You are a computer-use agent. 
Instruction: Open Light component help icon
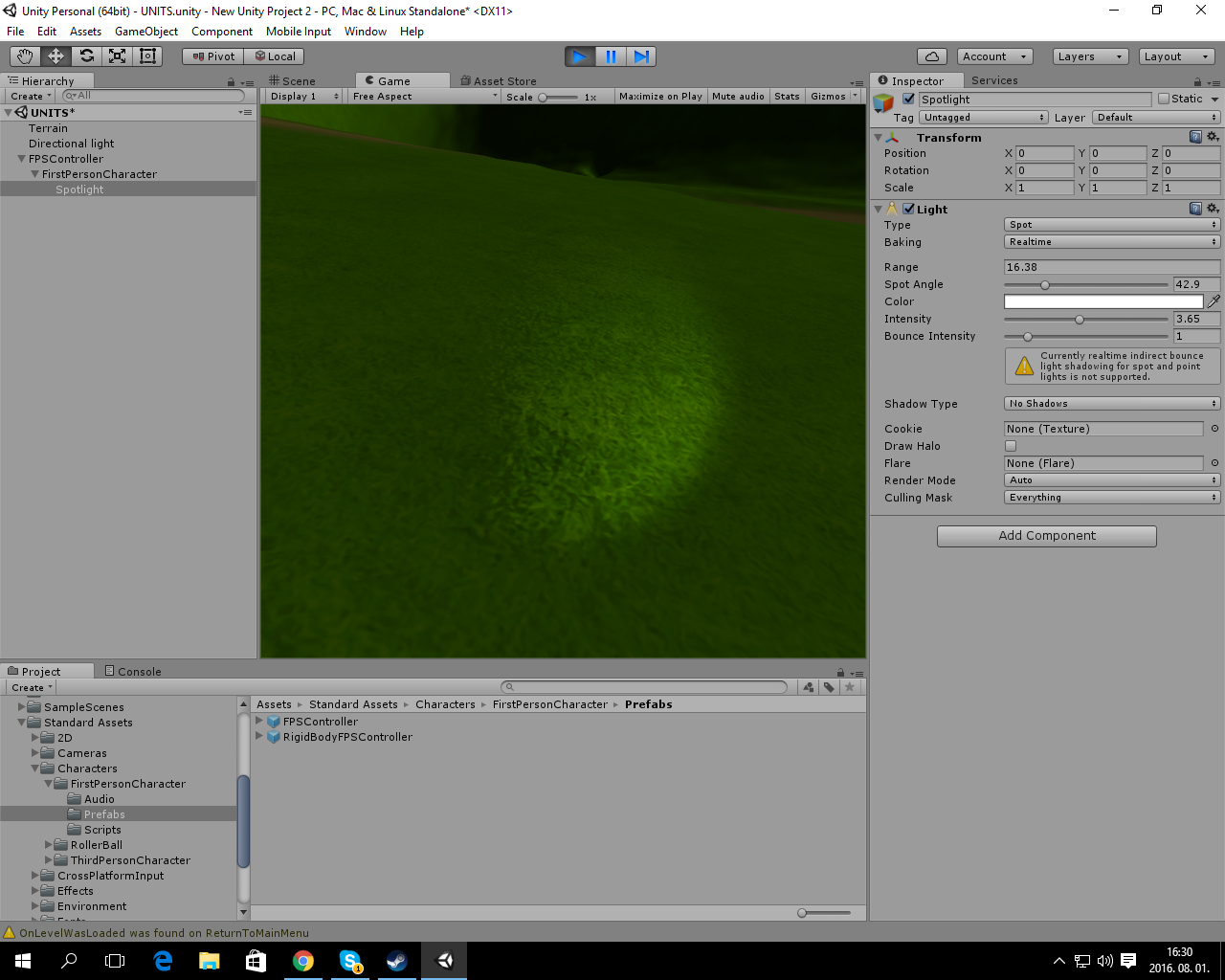tap(1195, 209)
